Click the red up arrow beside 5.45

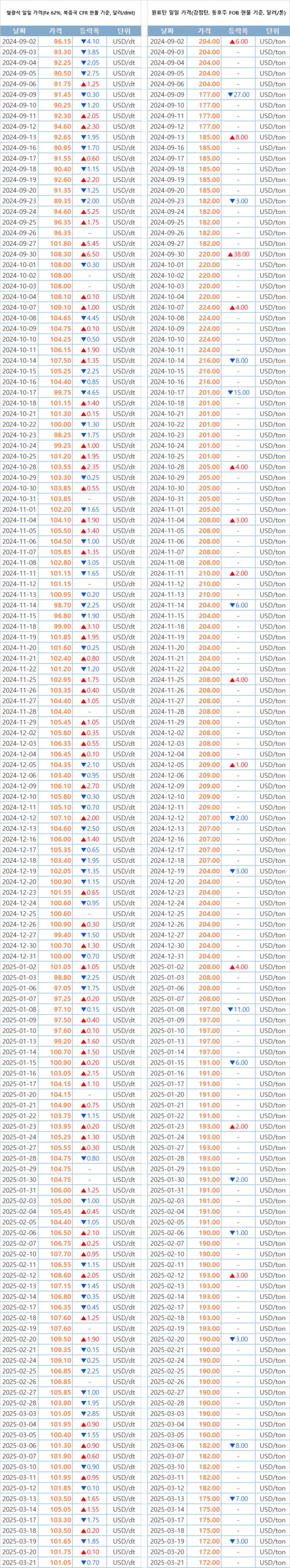pyautogui.click(x=83, y=243)
